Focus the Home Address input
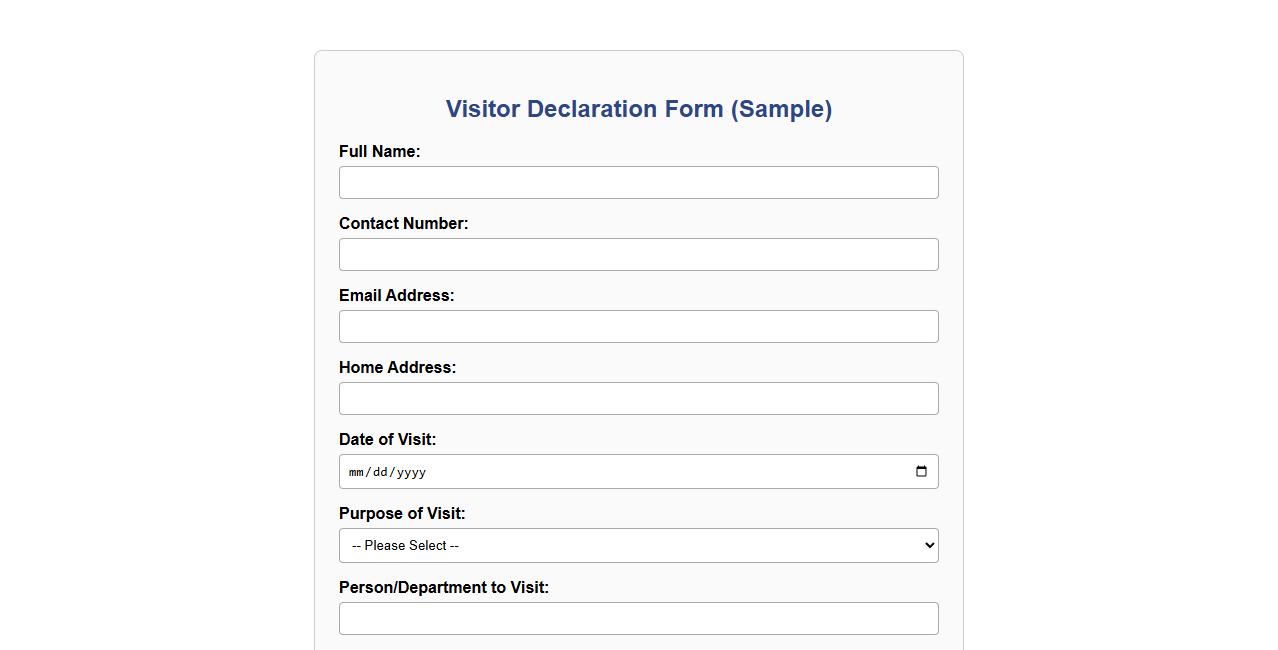The height and width of the screenshot is (650, 1278). 638,398
